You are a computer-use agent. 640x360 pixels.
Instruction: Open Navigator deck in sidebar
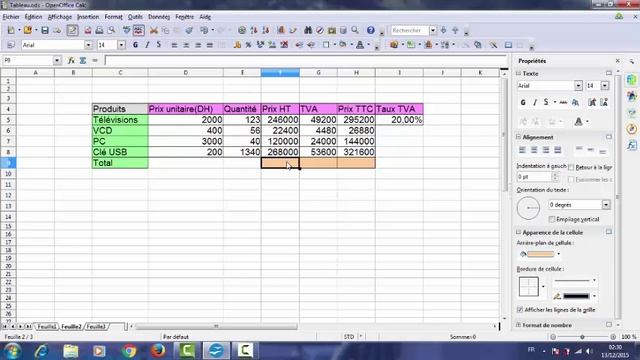coord(632,129)
